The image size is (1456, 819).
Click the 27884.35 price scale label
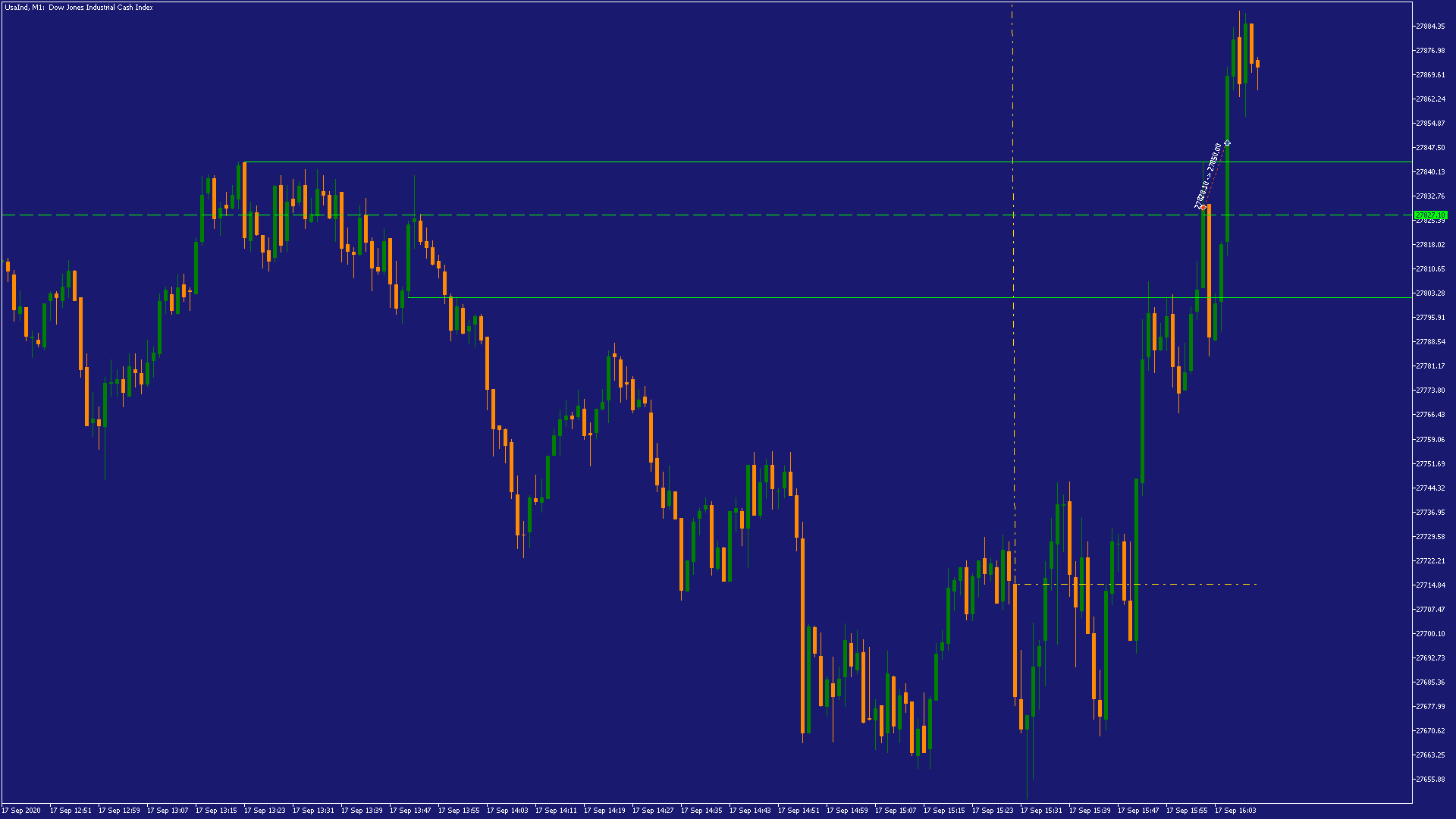pyautogui.click(x=1429, y=27)
